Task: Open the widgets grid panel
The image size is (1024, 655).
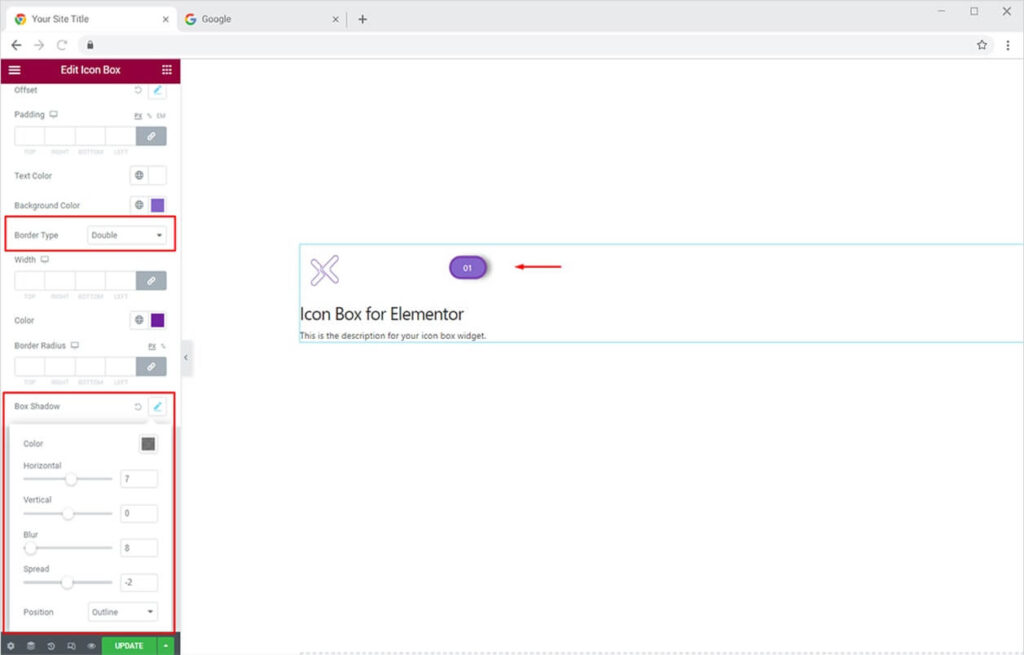Action: click(166, 70)
